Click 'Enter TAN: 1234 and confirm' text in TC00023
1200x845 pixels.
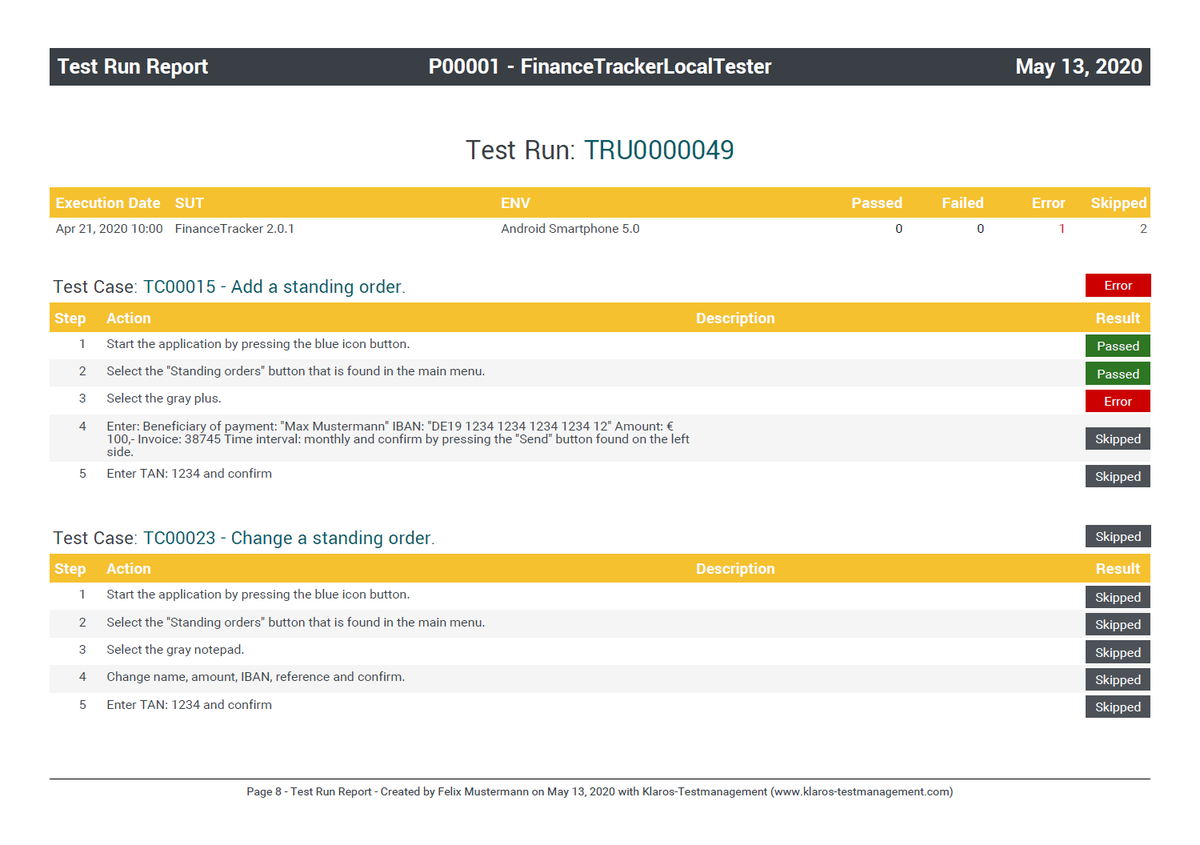coord(189,705)
